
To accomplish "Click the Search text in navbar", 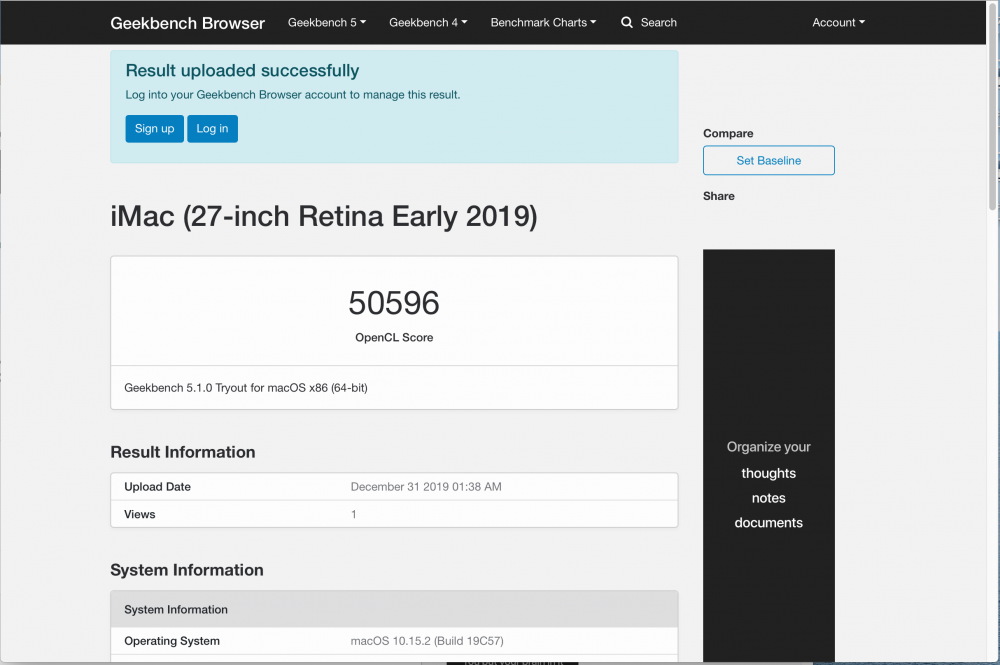I will coord(659,22).
